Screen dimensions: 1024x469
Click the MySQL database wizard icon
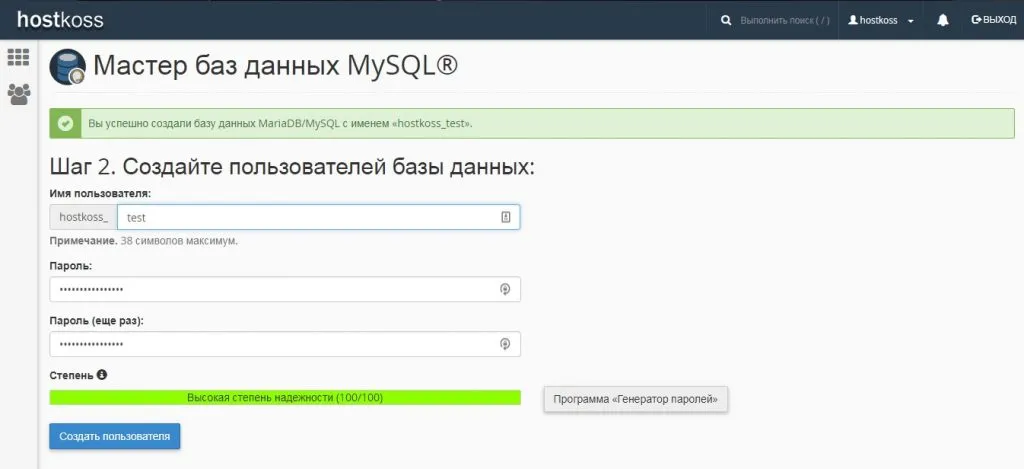tap(68, 67)
